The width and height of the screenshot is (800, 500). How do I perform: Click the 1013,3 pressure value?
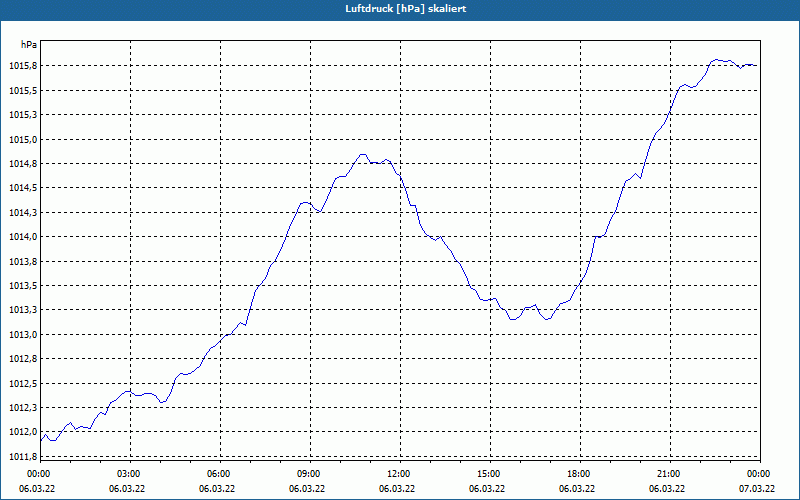point(23,310)
